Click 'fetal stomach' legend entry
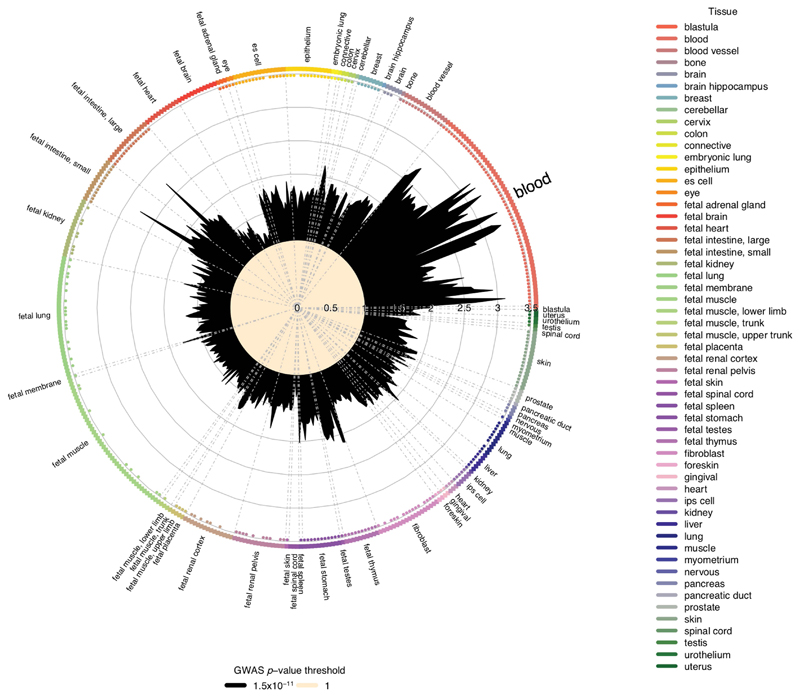The height and width of the screenshot is (697, 800). pos(713,418)
